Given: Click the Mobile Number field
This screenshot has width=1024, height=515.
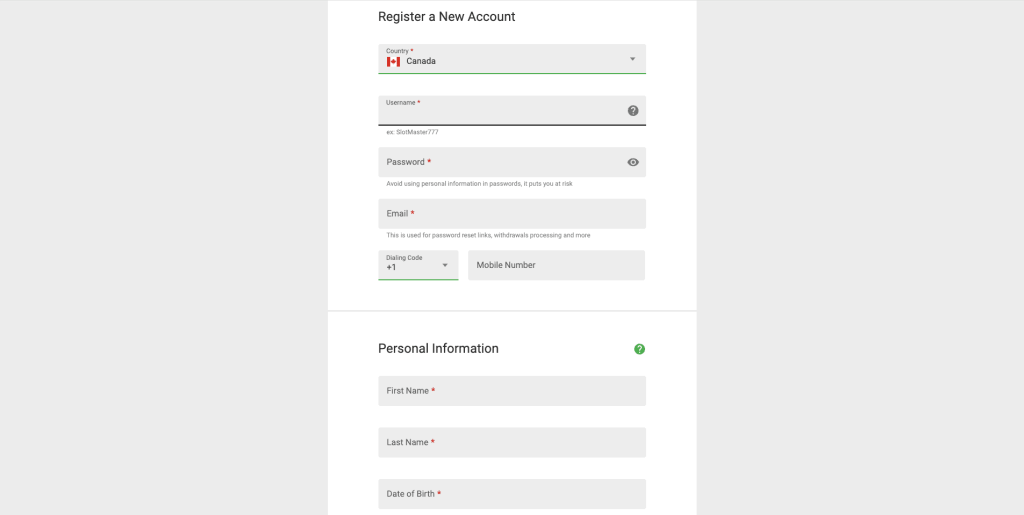Looking at the screenshot, I should [x=556, y=265].
